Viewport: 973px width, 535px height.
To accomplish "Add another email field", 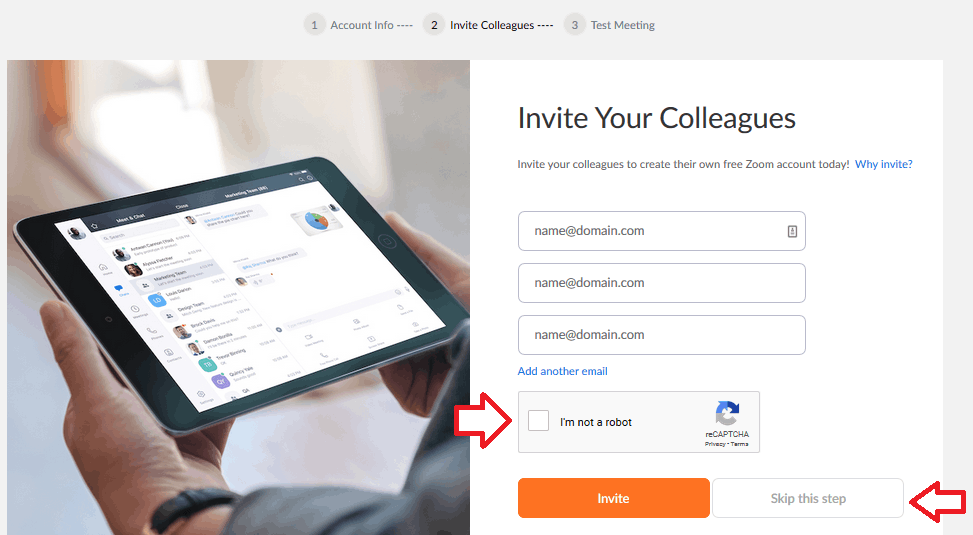I will coord(562,371).
